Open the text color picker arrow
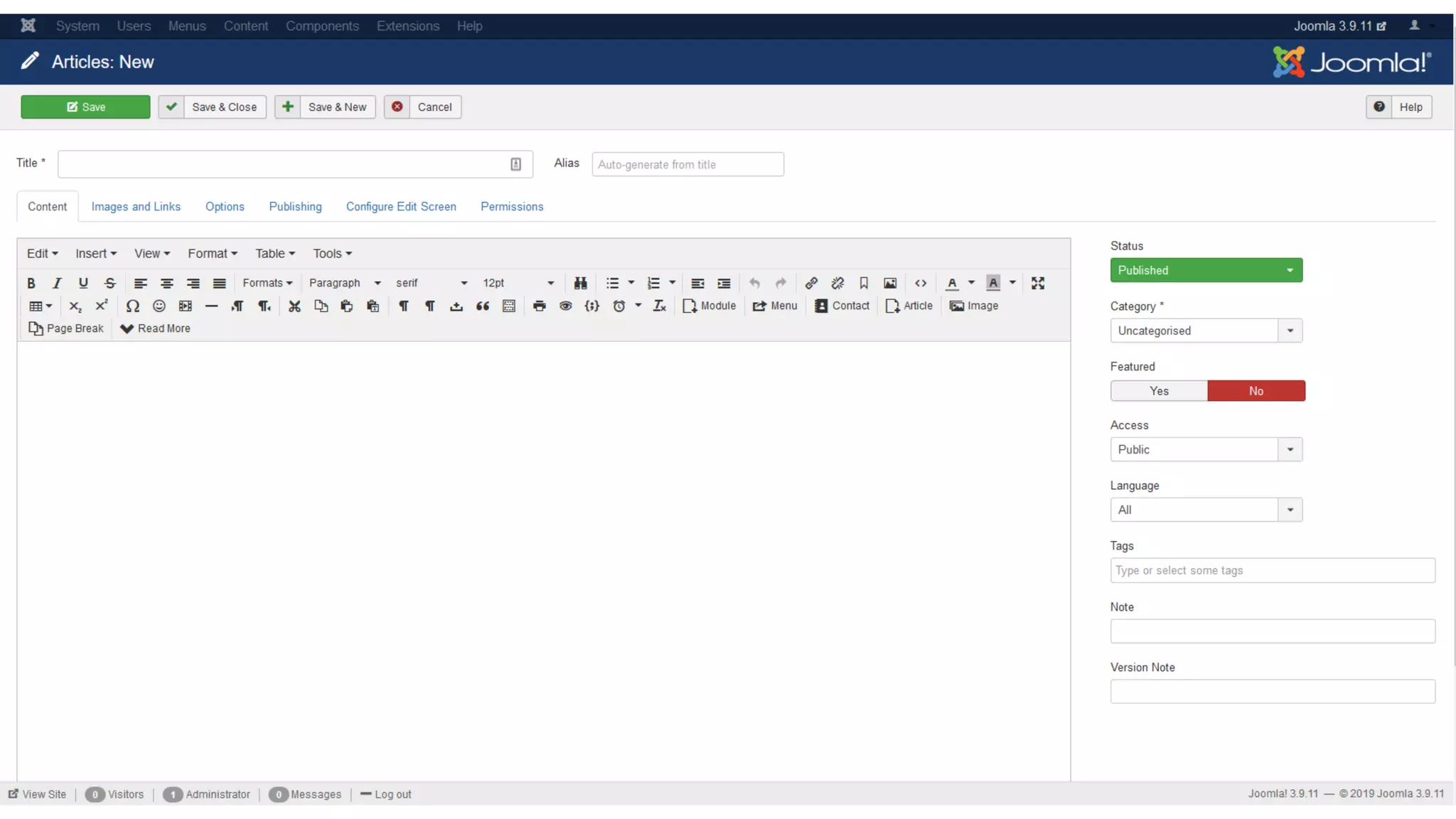This screenshot has height=819, width=1456. (x=971, y=283)
